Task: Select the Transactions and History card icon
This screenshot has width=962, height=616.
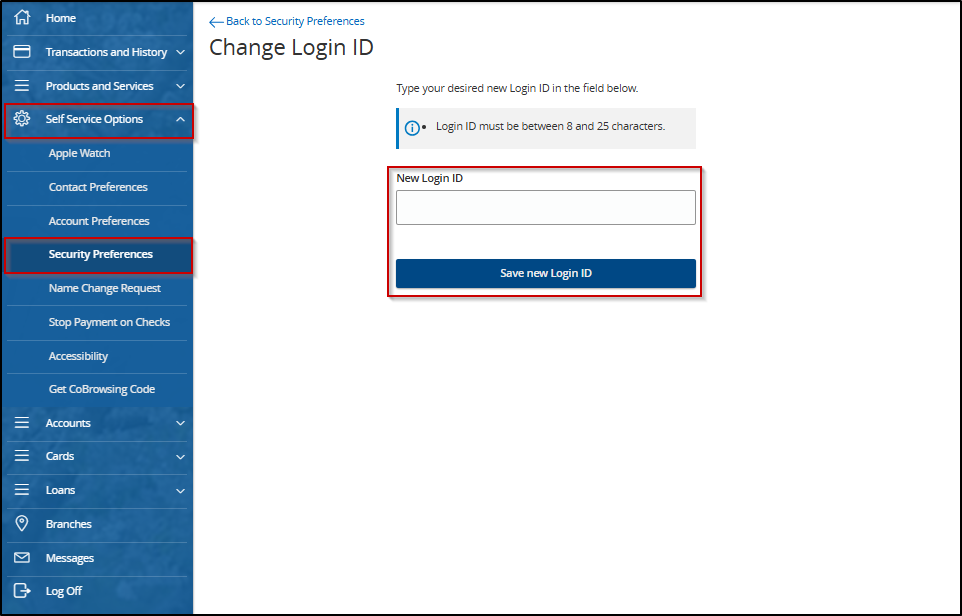Action: pos(22,51)
